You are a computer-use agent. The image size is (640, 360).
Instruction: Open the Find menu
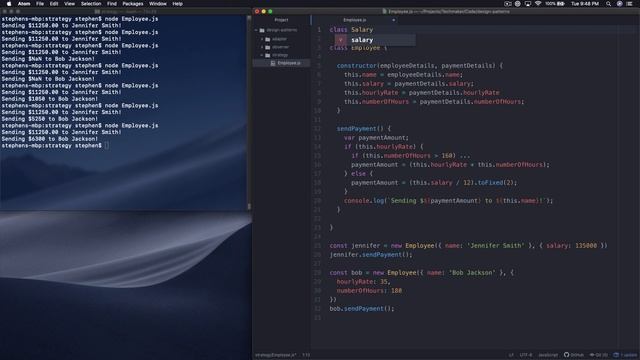(111, 4)
